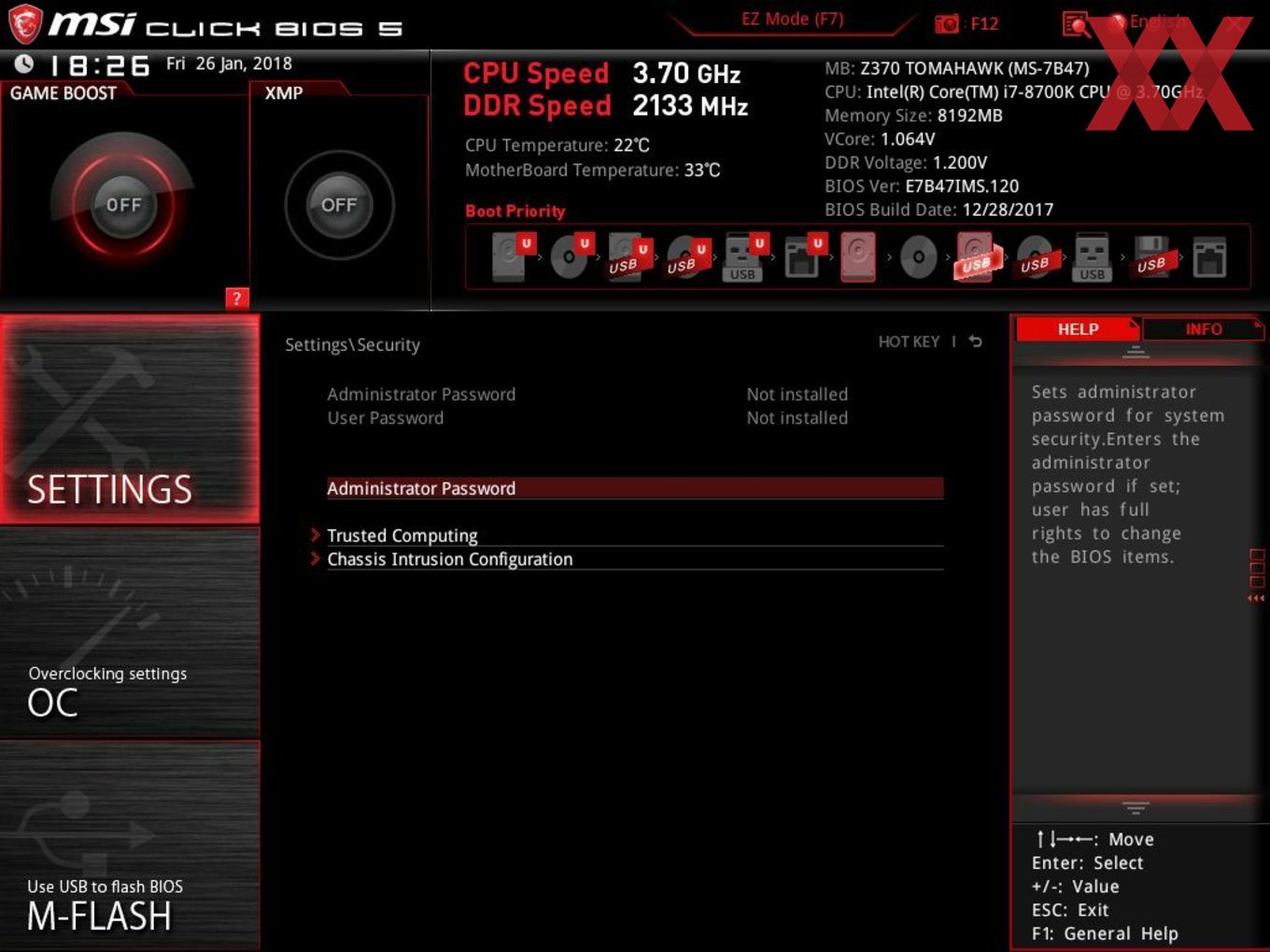1270x952 pixels.
Task: Click the Settings\Security breadcrumb
Action: click(x=352, y=344)
